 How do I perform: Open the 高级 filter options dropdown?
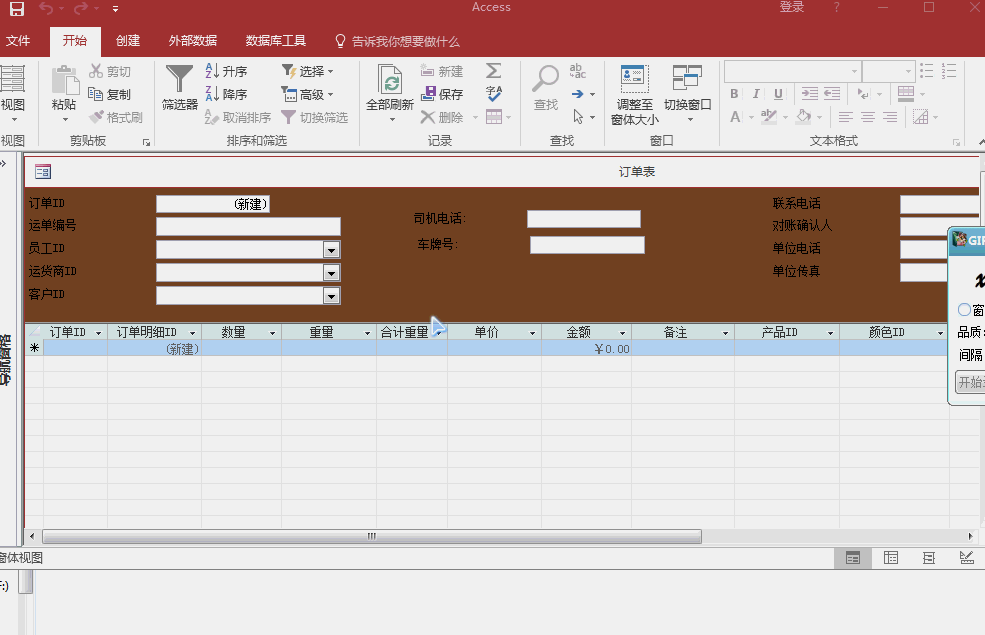click(x=307, y=94)
